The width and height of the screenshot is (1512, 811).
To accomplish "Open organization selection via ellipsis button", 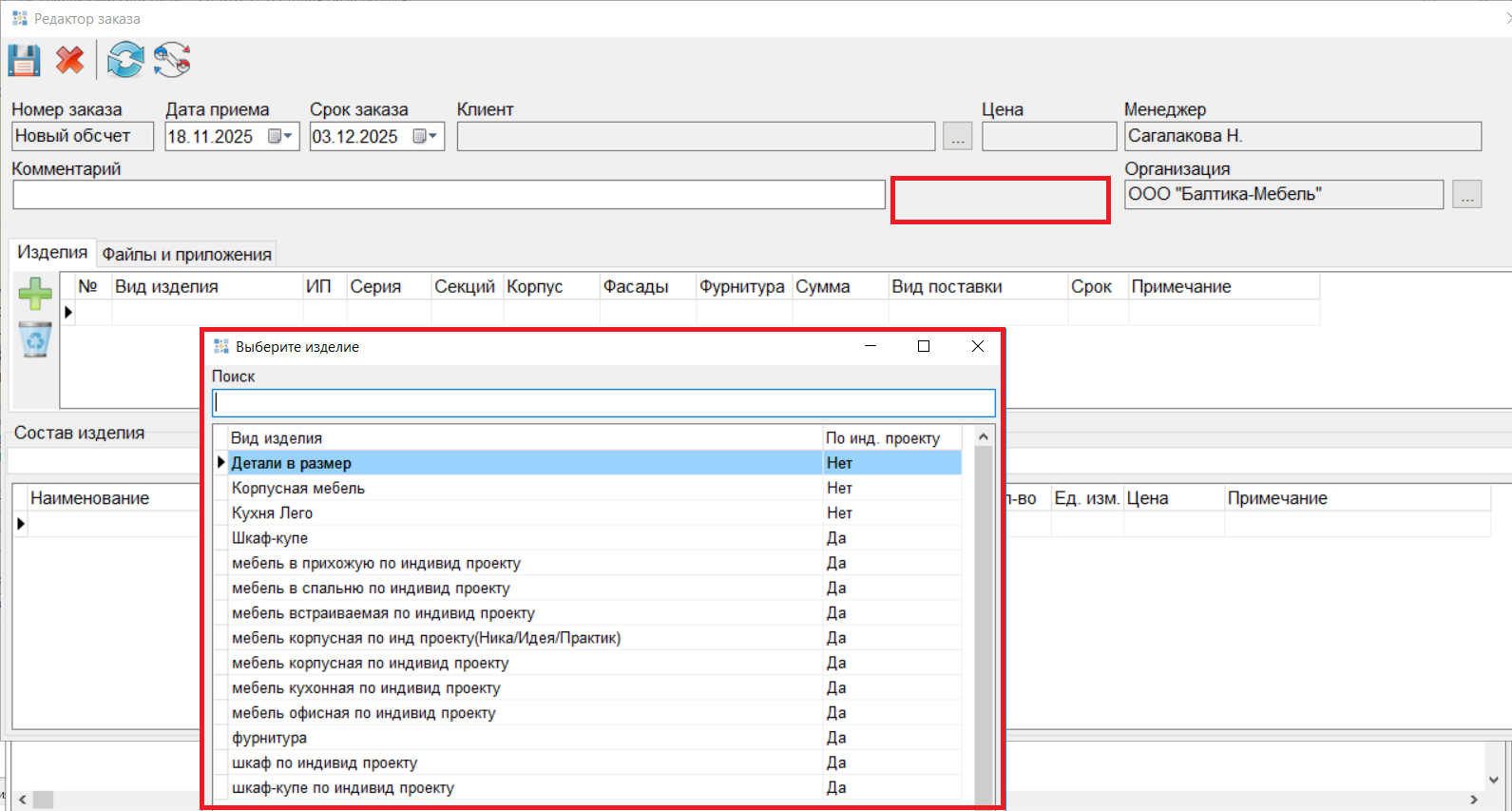I will click(1466, 195).
